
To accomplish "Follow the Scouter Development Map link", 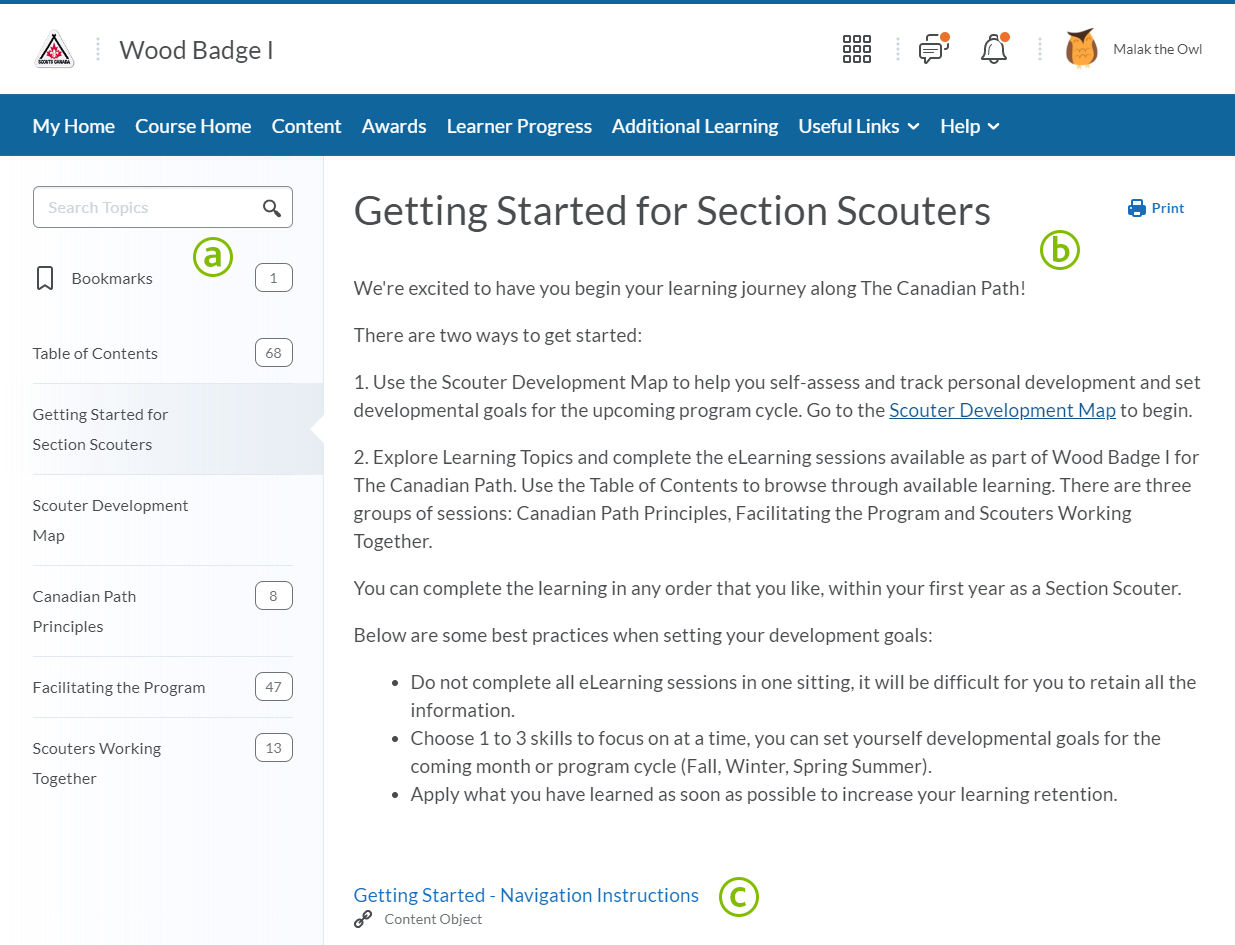I will tap(1002, 410).
